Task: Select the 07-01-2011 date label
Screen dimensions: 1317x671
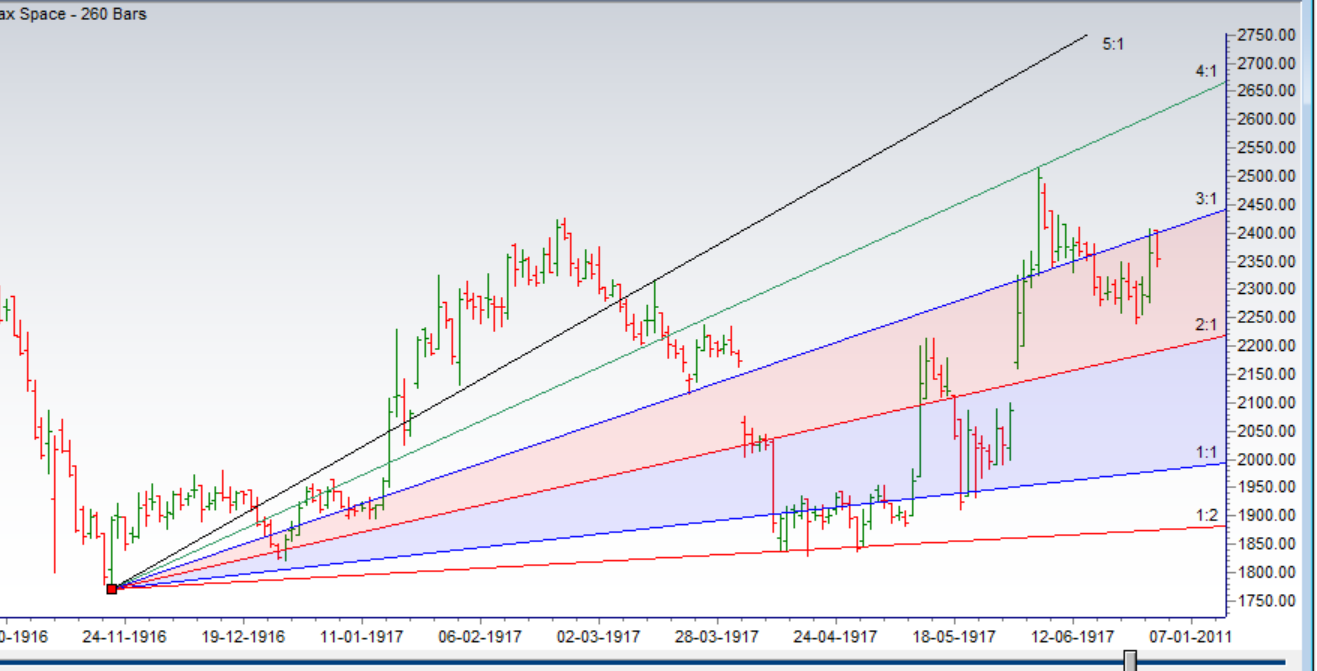Action: pos(1188,636)
